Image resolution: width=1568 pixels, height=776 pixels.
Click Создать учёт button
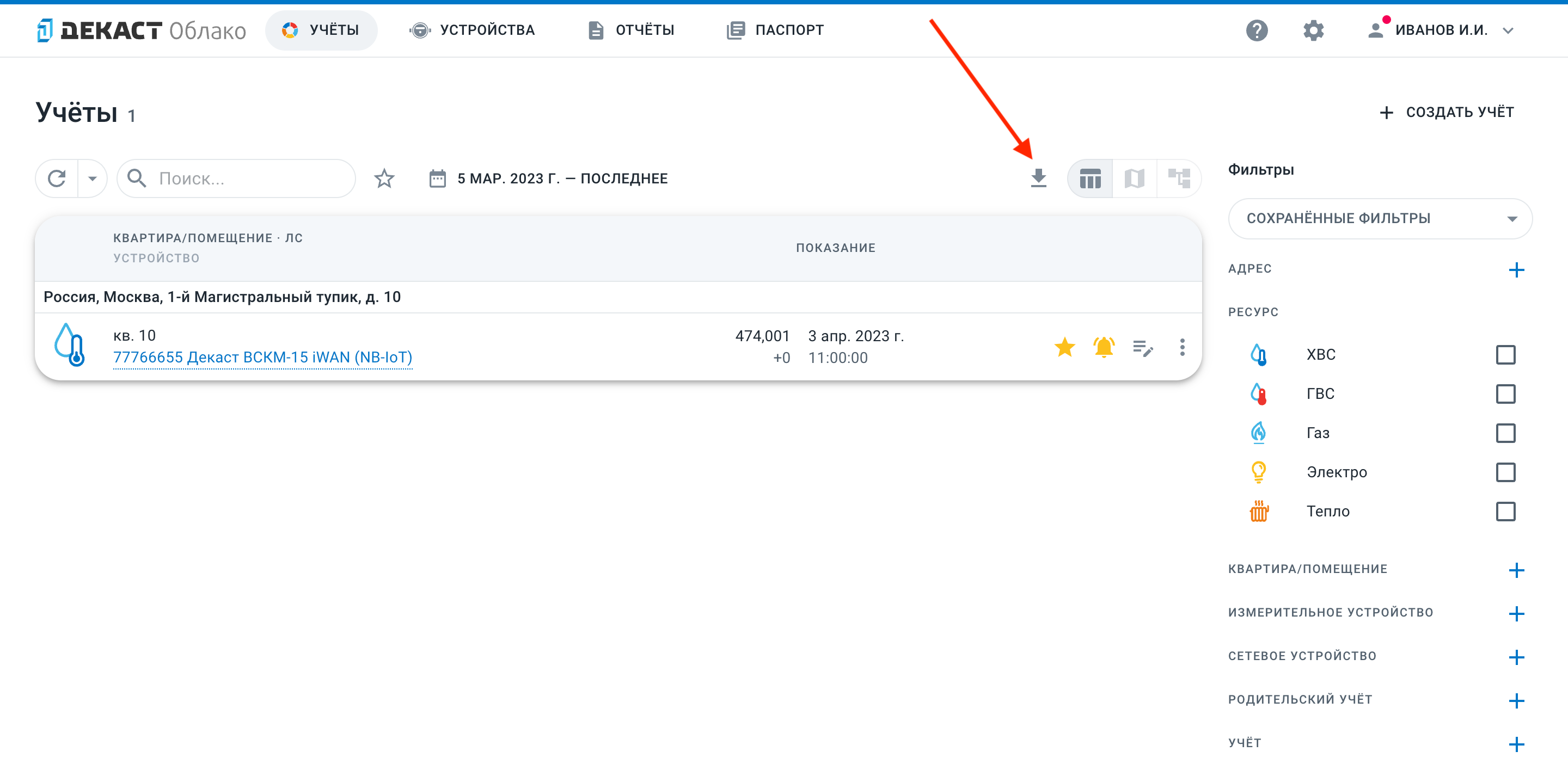point(1446,112)
